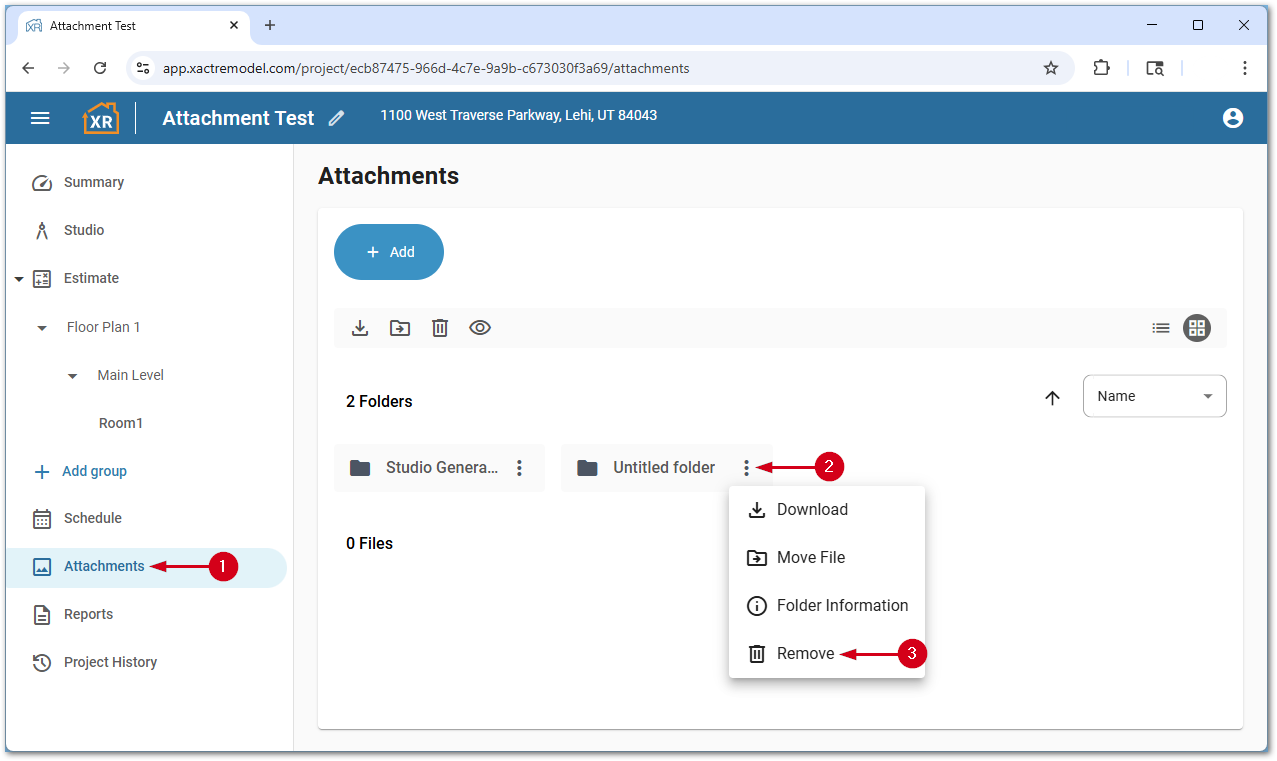
Task: Open the Name sort dropdown
Action: click(1154, 396)
